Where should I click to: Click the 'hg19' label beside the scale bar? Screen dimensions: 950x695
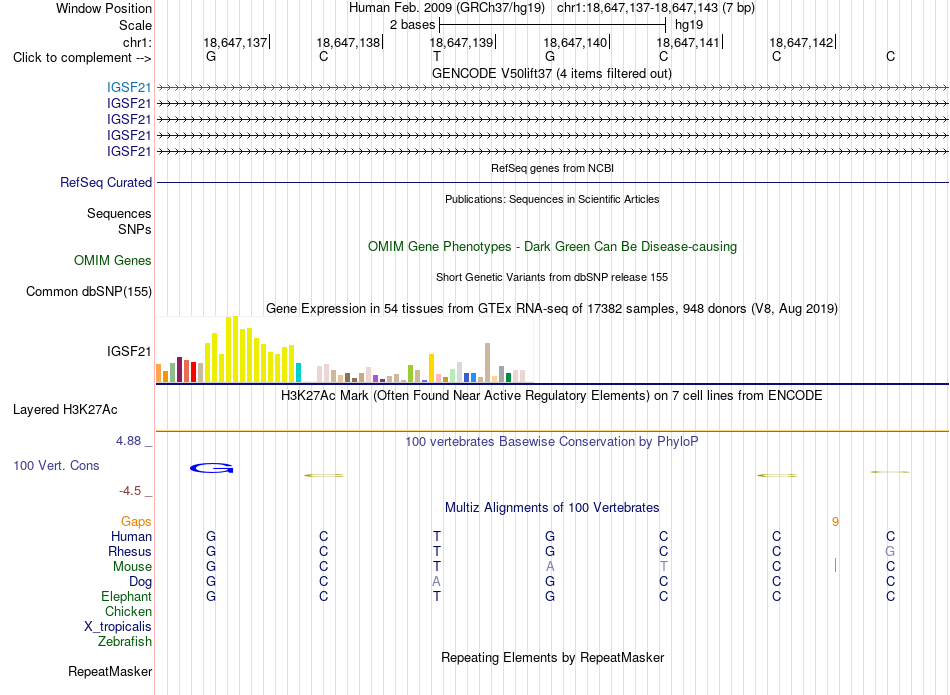pyautogui.click(x=689, y=25)
